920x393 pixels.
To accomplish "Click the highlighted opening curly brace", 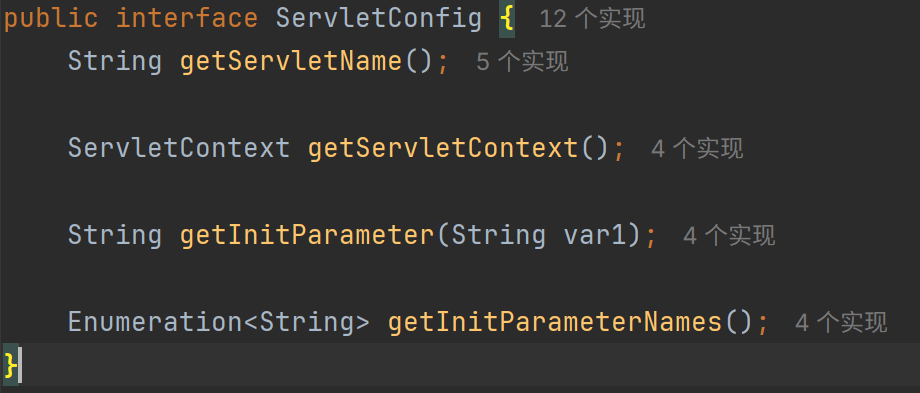I will pyautogui.click(x=507, y=19).
